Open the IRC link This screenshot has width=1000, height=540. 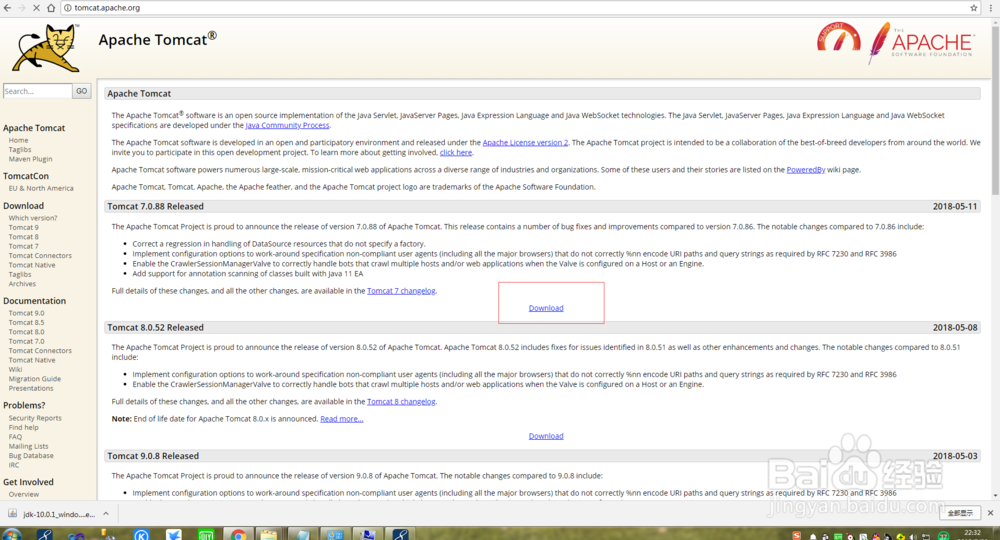pyautogui.click(x=14, y=465)
